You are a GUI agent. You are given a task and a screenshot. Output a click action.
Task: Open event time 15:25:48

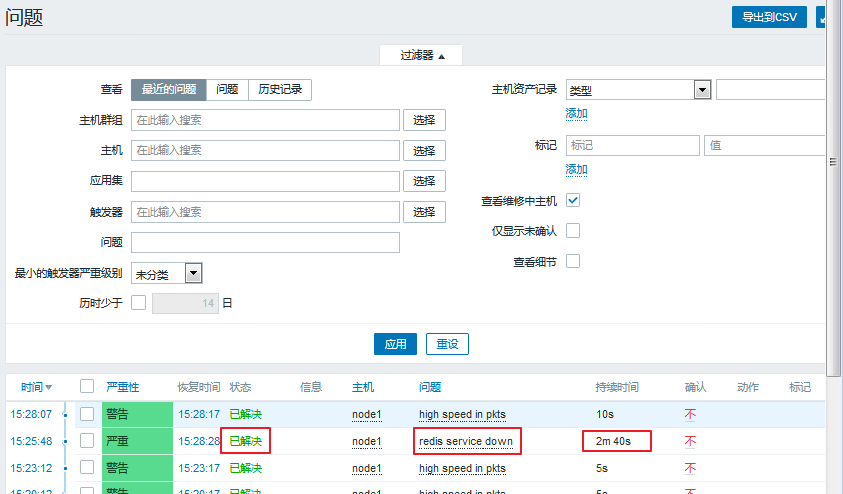point(31,441)
